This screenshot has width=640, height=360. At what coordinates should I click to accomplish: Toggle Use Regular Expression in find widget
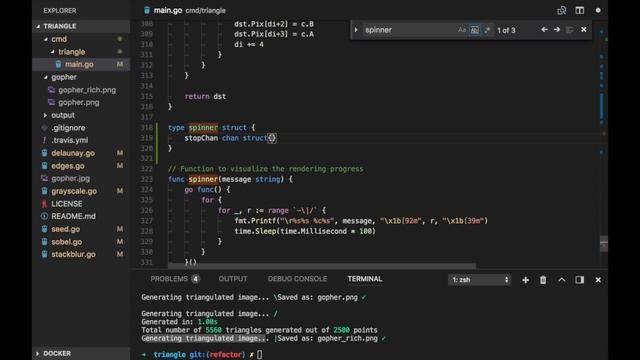pyautogui.click(x=487, y=30)
